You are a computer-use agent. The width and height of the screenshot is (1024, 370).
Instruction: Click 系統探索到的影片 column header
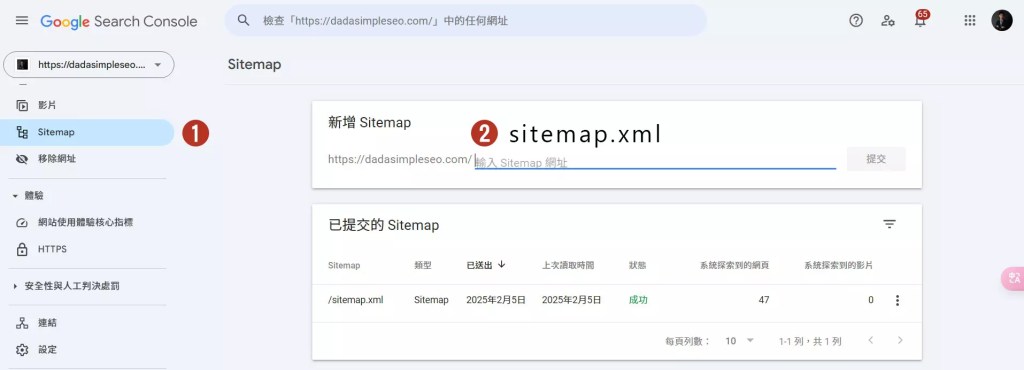(839, 266)
